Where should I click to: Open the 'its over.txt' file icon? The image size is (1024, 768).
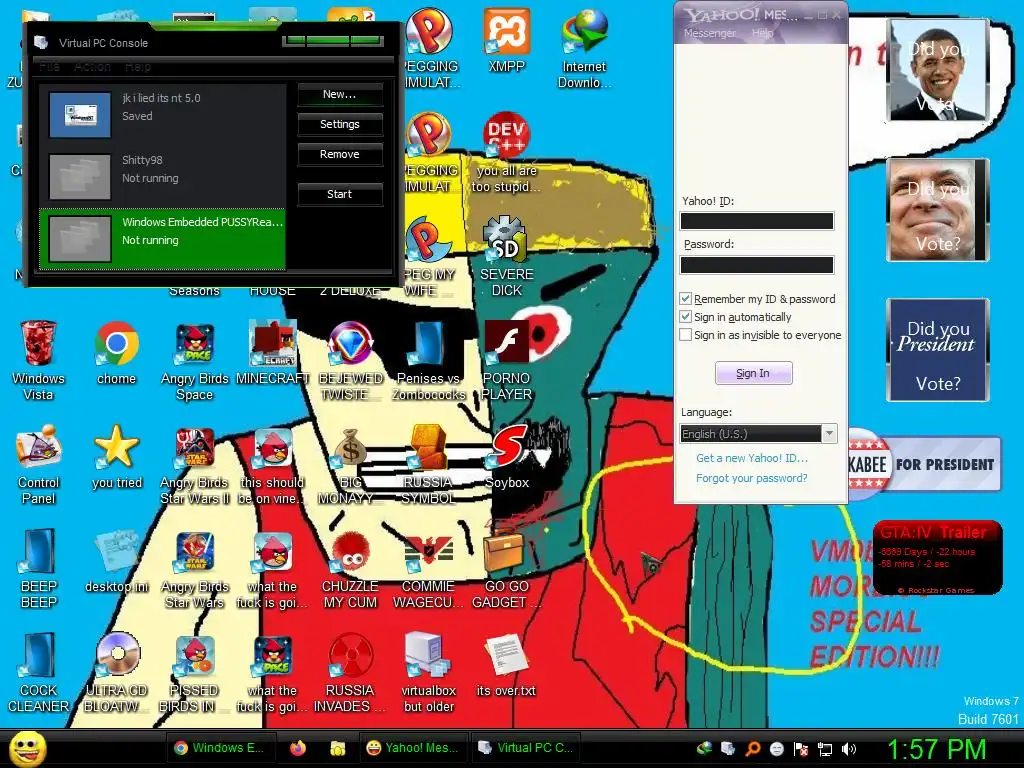(506, 665)
